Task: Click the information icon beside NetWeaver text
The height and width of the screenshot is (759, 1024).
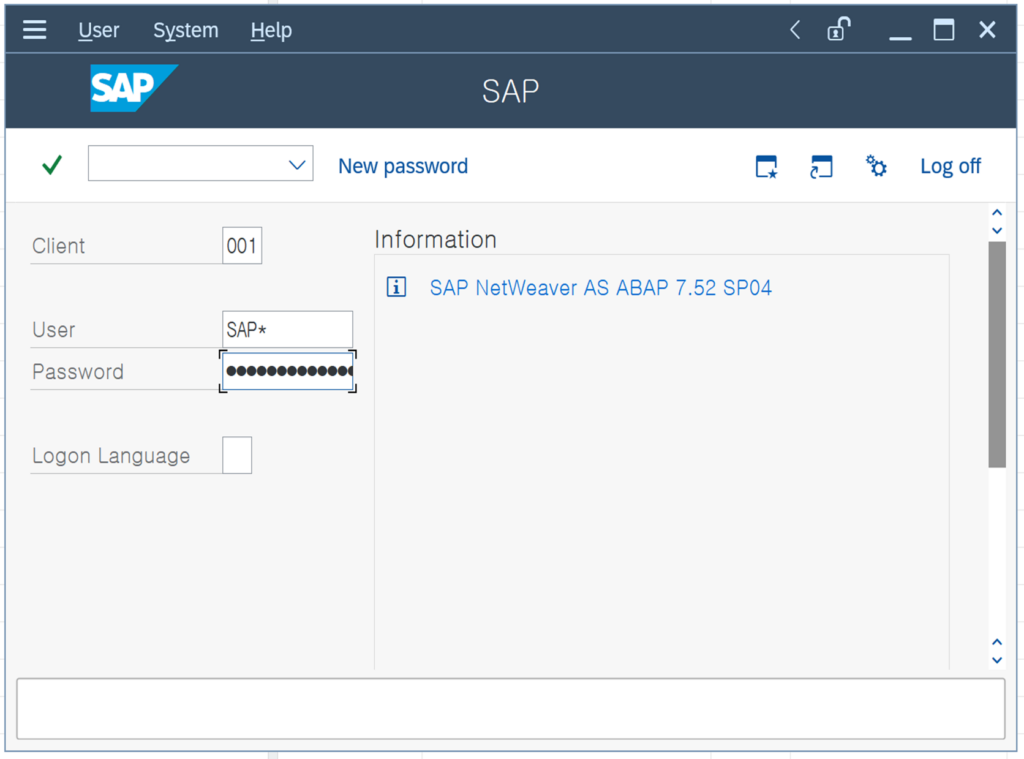Action: point(396,287)
